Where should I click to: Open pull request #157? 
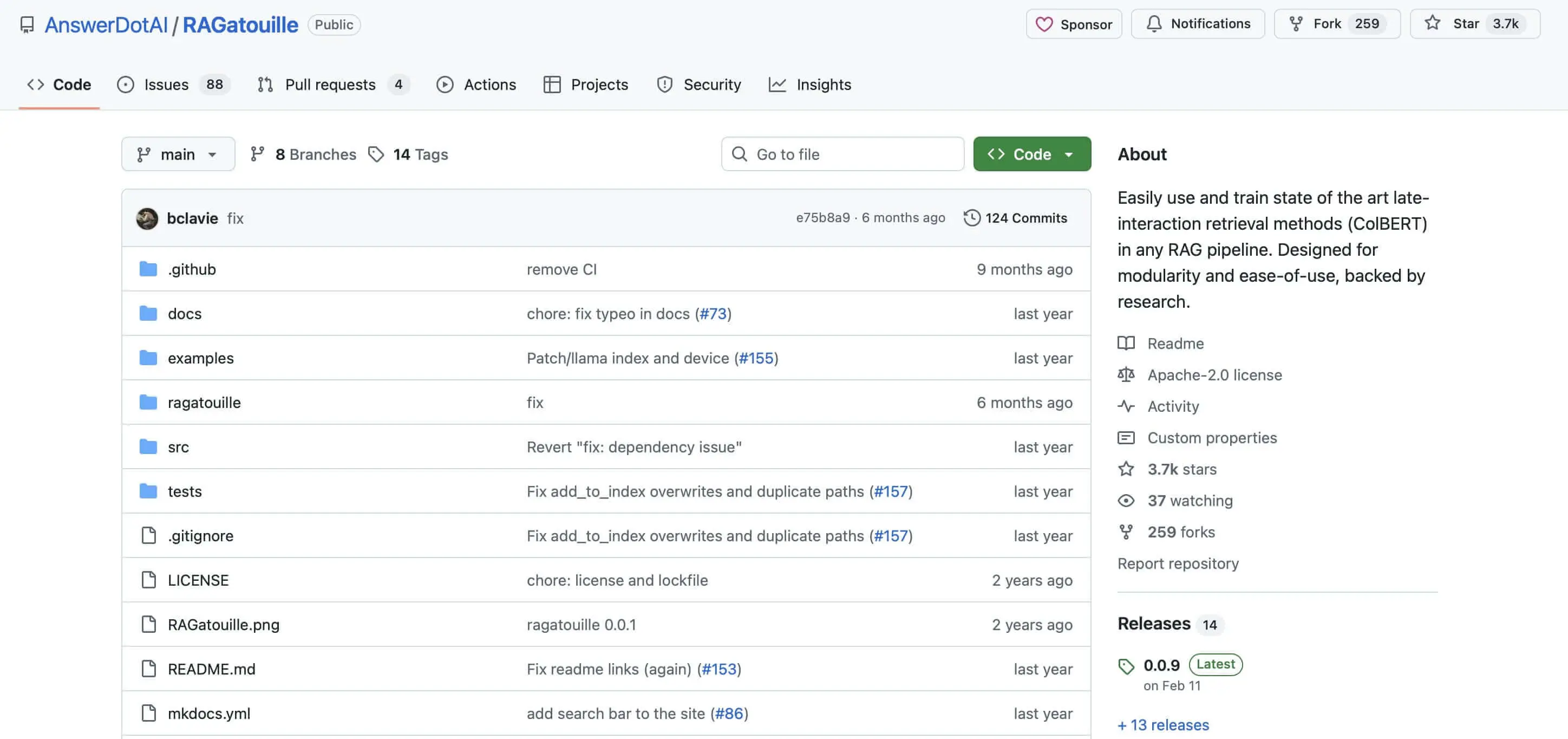click(892, 491)
